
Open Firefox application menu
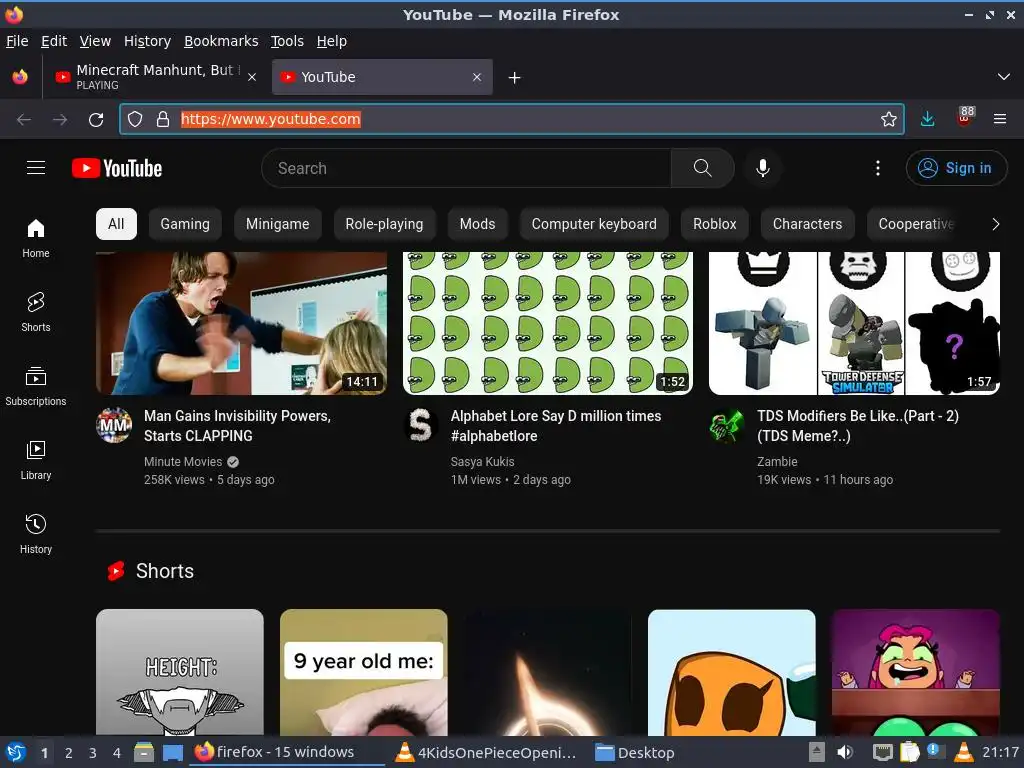pyautogui.click(x=999, y=119)
